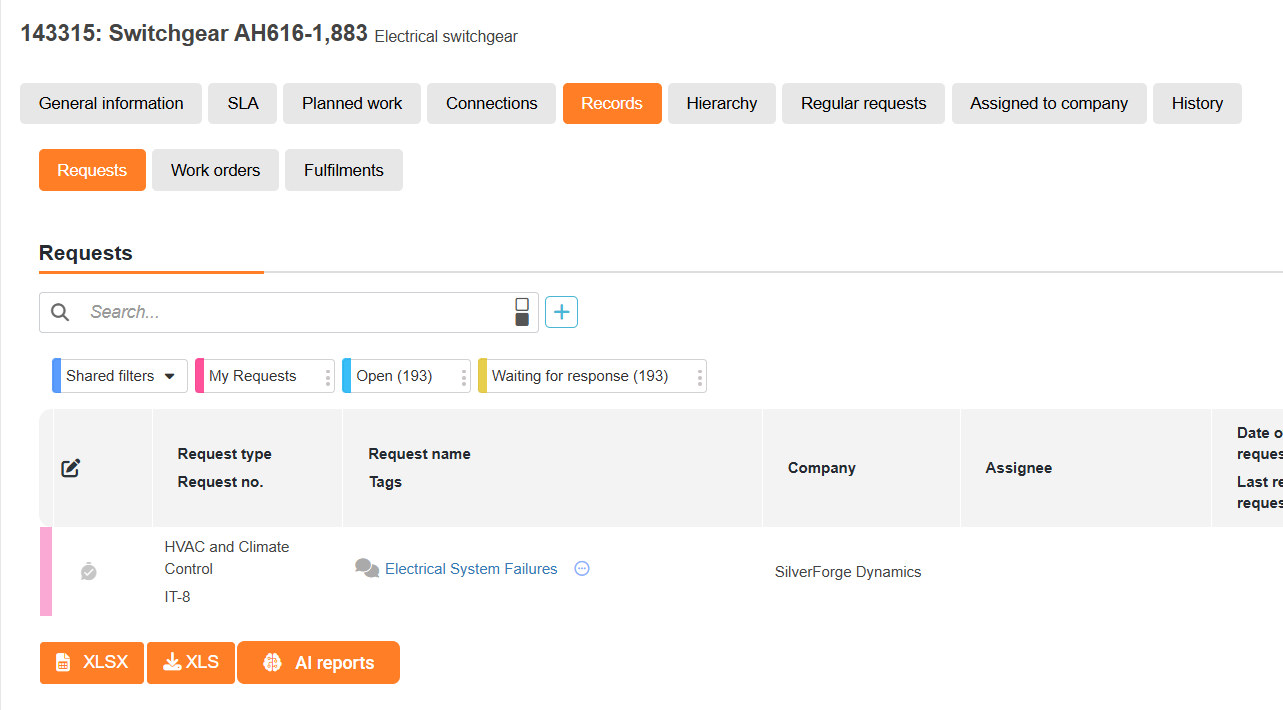
Task: Open My Requests filter options handle
Action: (328, 377)
